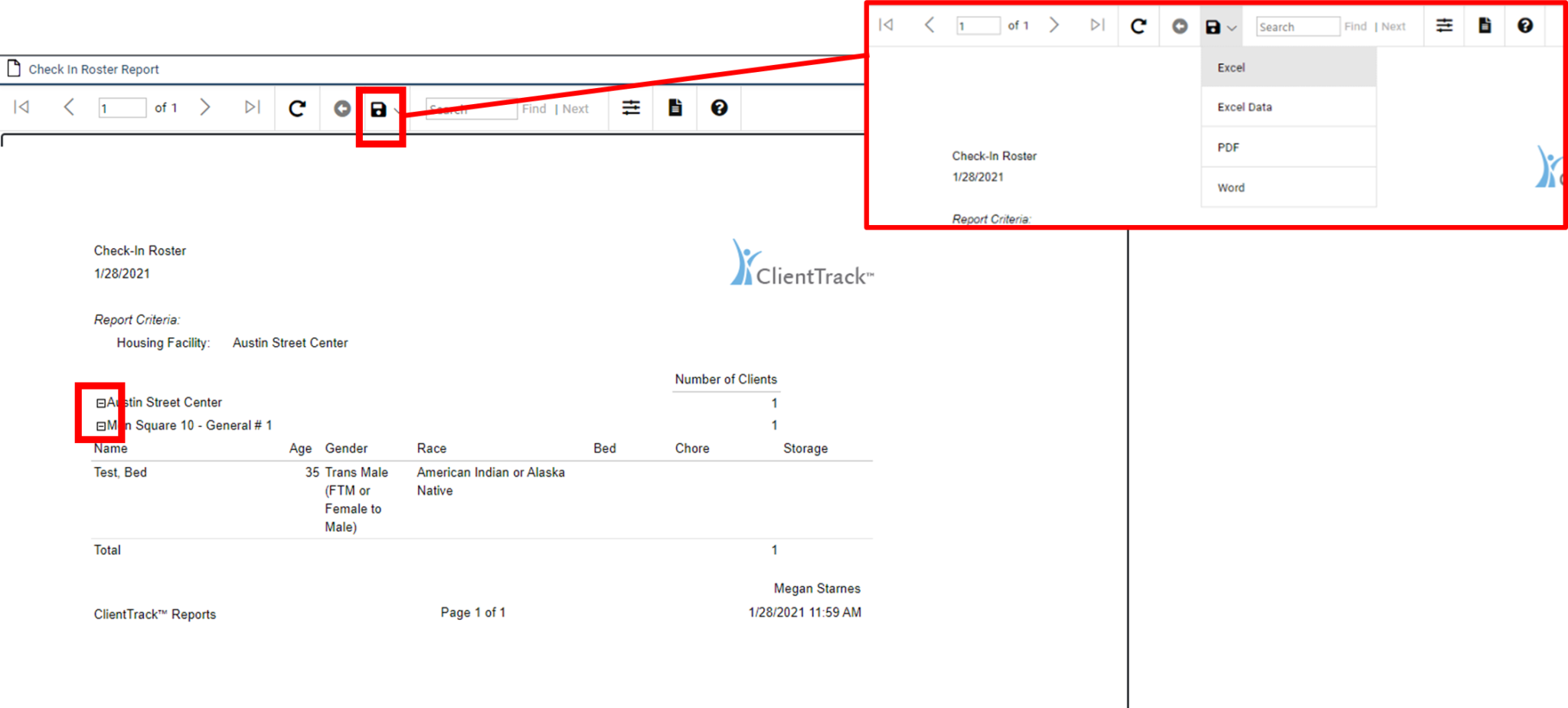Select PDF export format
The image size is (1568, 708).
1228,148
